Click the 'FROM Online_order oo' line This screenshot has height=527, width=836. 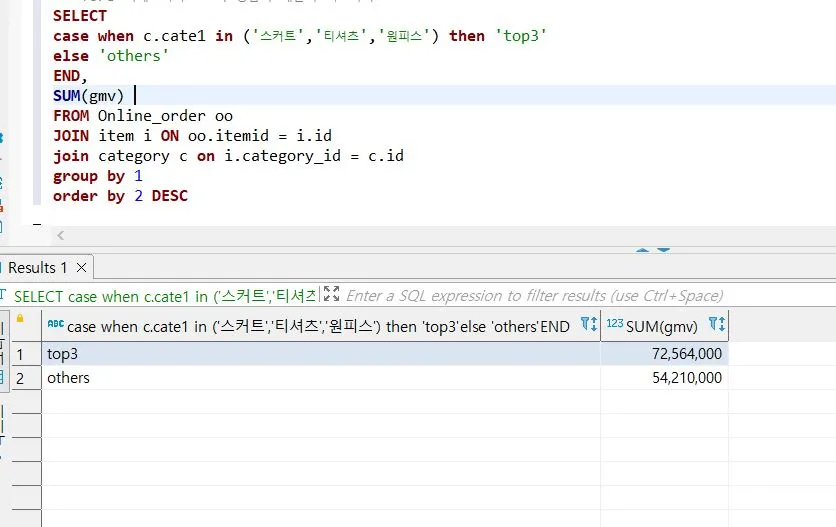pos(142,116)
